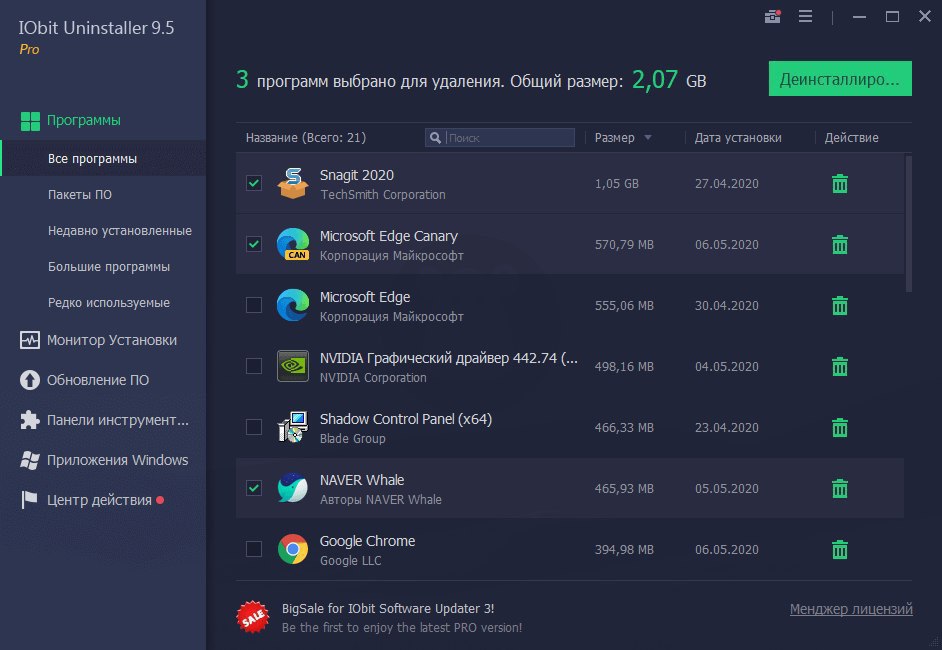Click the Поиск search field

tap(508, 138)
